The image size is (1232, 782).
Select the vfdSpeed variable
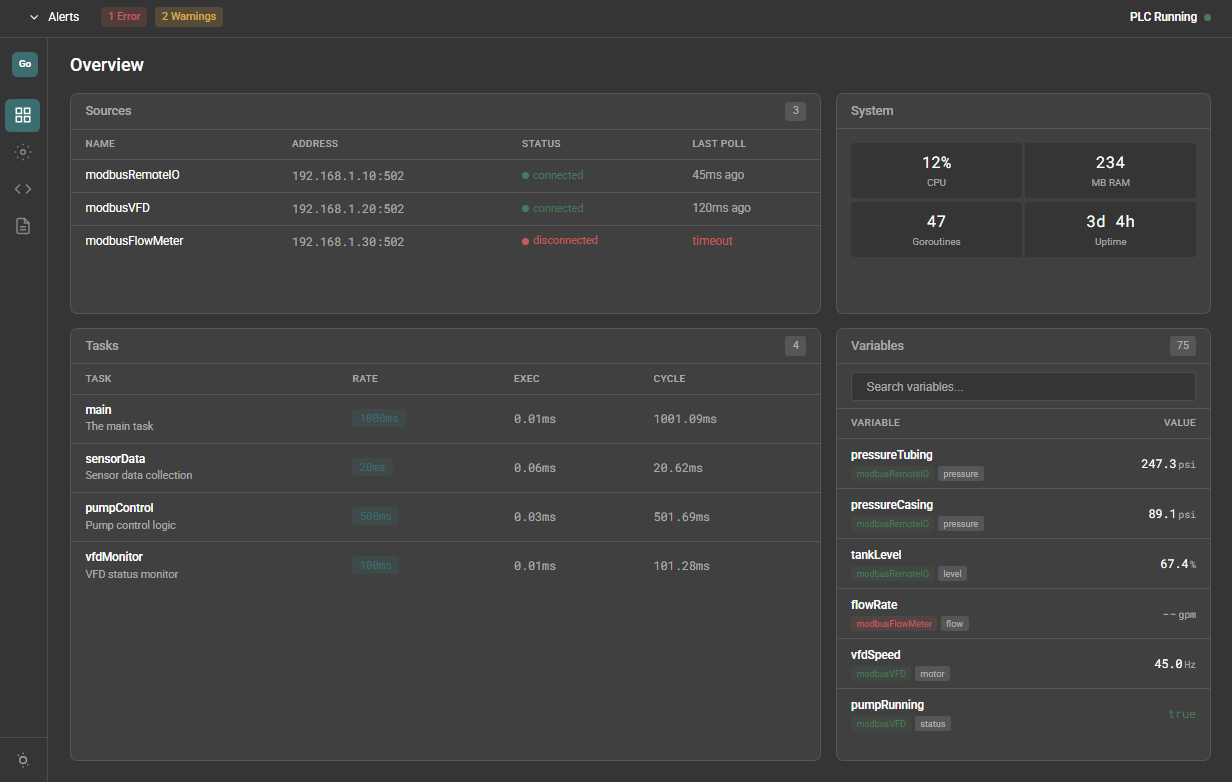pyautogui.click(x=876, y=655)
